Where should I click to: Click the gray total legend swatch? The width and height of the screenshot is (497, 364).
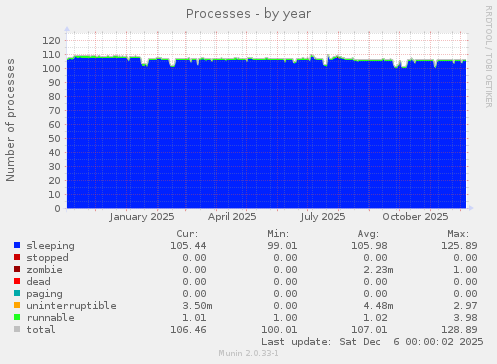point(17,329)
